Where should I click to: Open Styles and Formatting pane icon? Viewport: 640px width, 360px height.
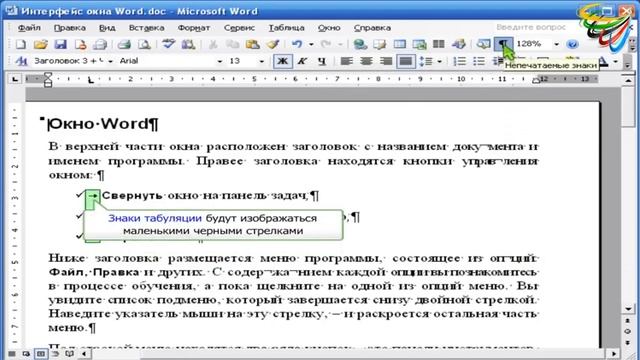coord(20,62)
